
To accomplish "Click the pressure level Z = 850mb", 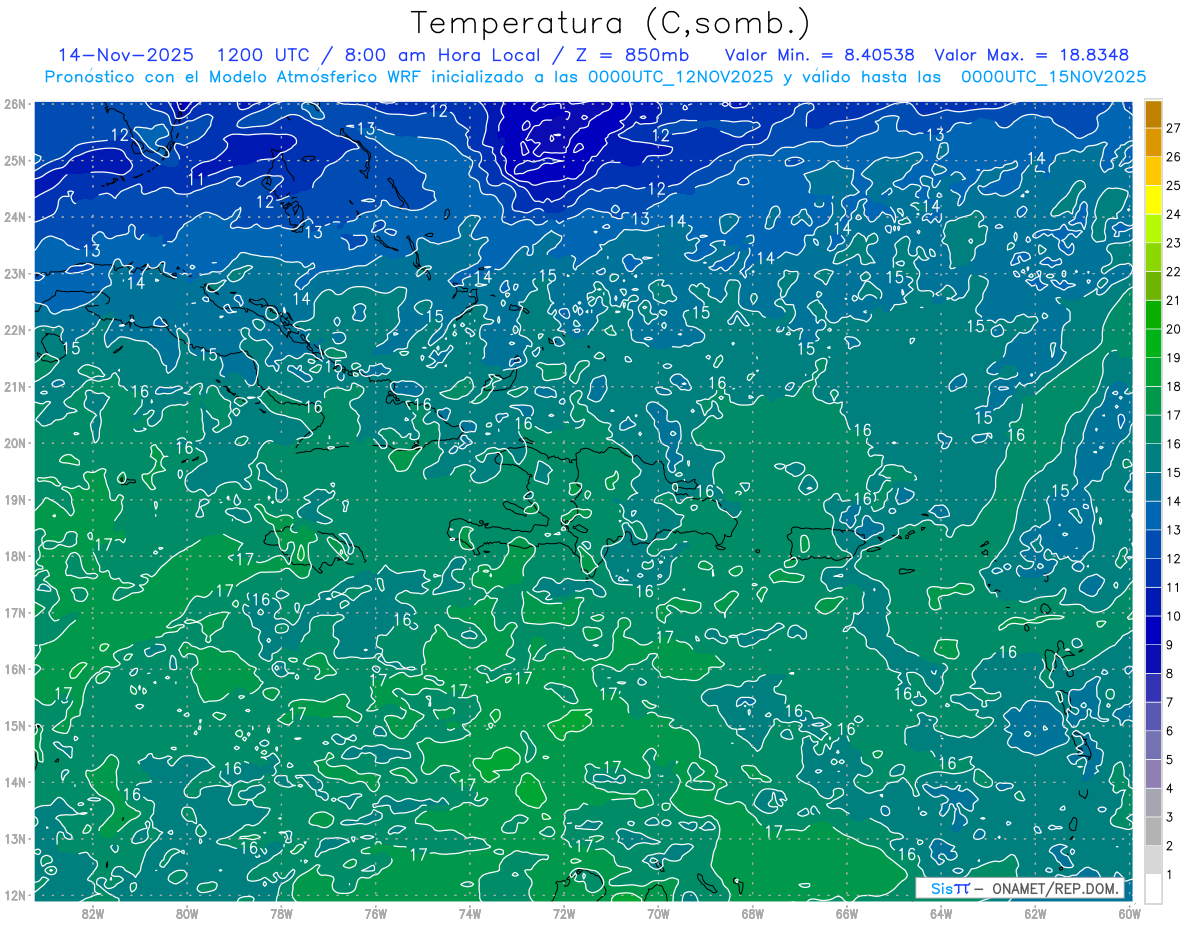I will [632, 54].
